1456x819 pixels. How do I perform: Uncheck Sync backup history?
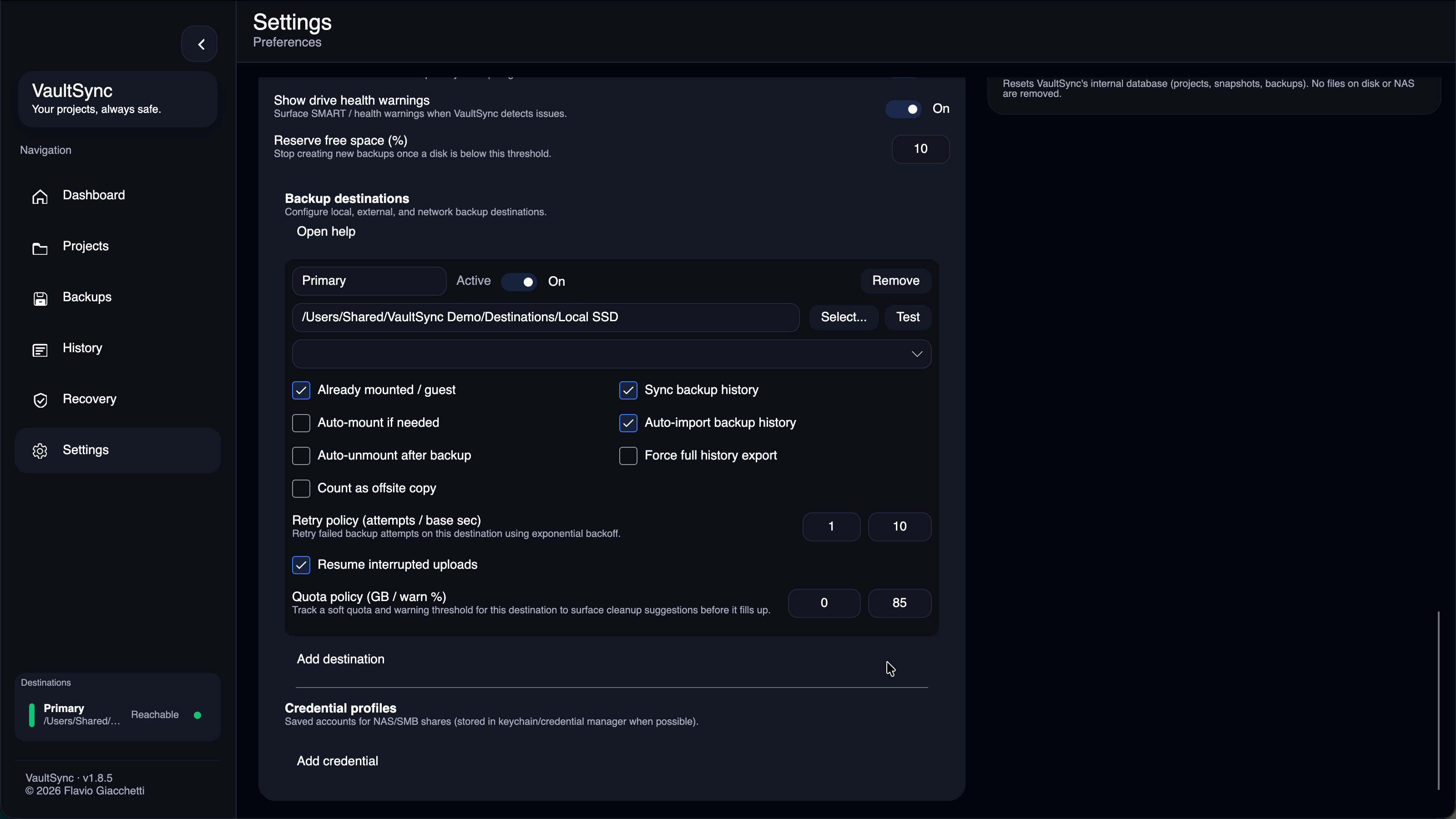coord(628,390)
